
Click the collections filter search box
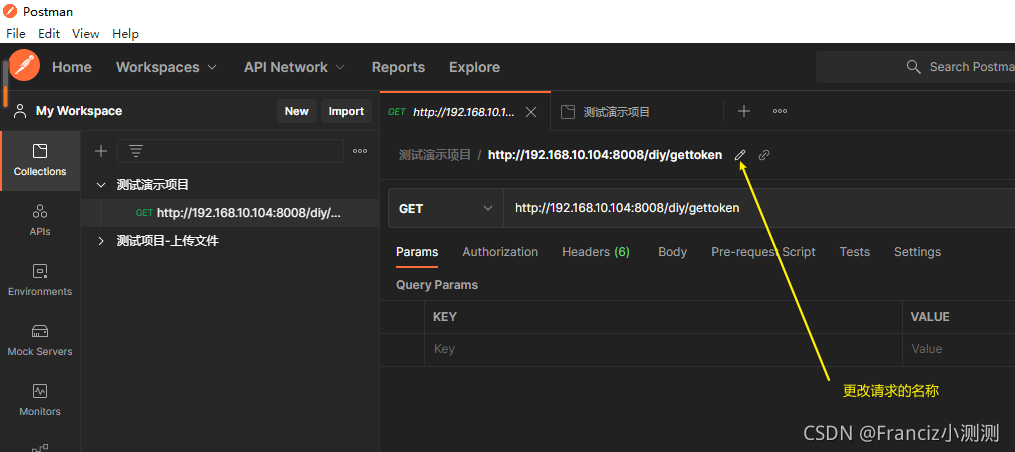click(230, 151)
